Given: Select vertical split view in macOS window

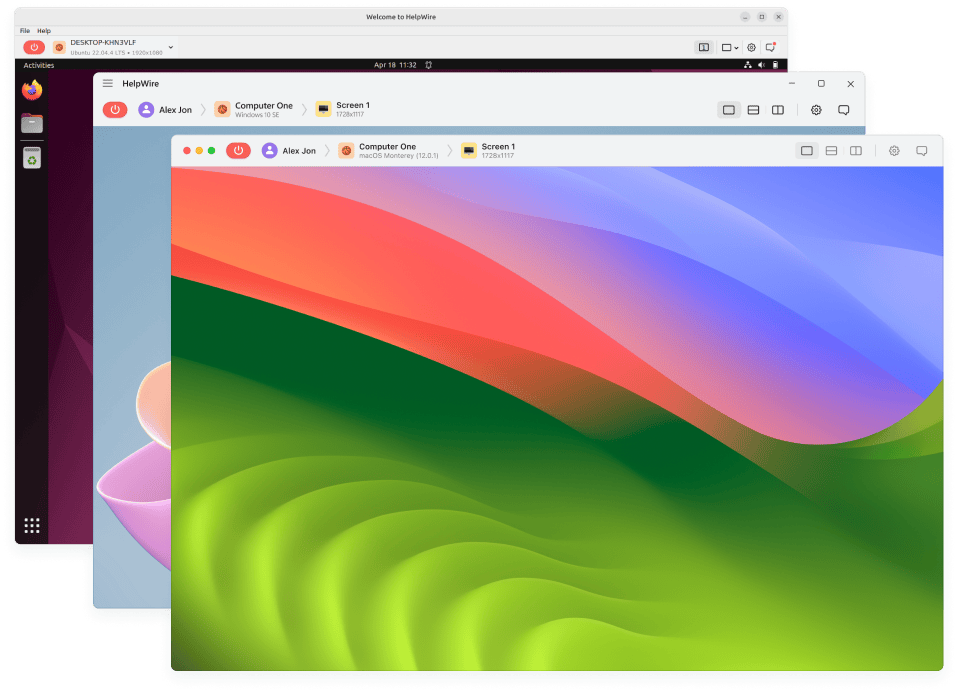Looking at the screenshot, I should click(855, 150).
